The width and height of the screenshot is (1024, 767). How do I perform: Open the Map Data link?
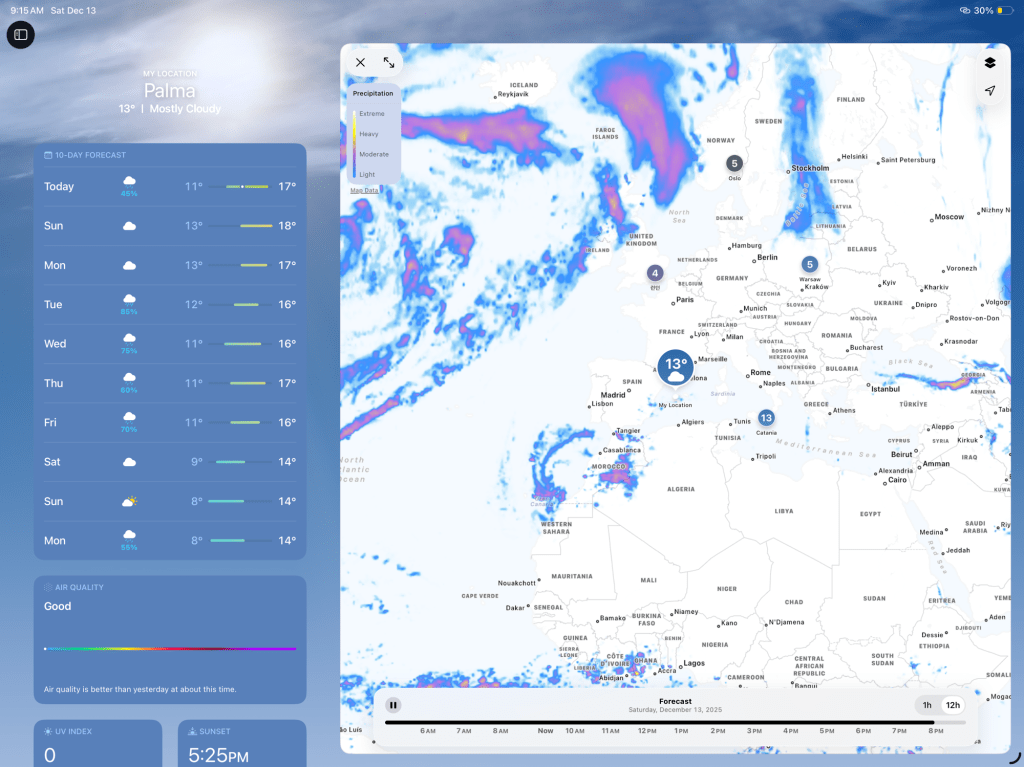364,190
